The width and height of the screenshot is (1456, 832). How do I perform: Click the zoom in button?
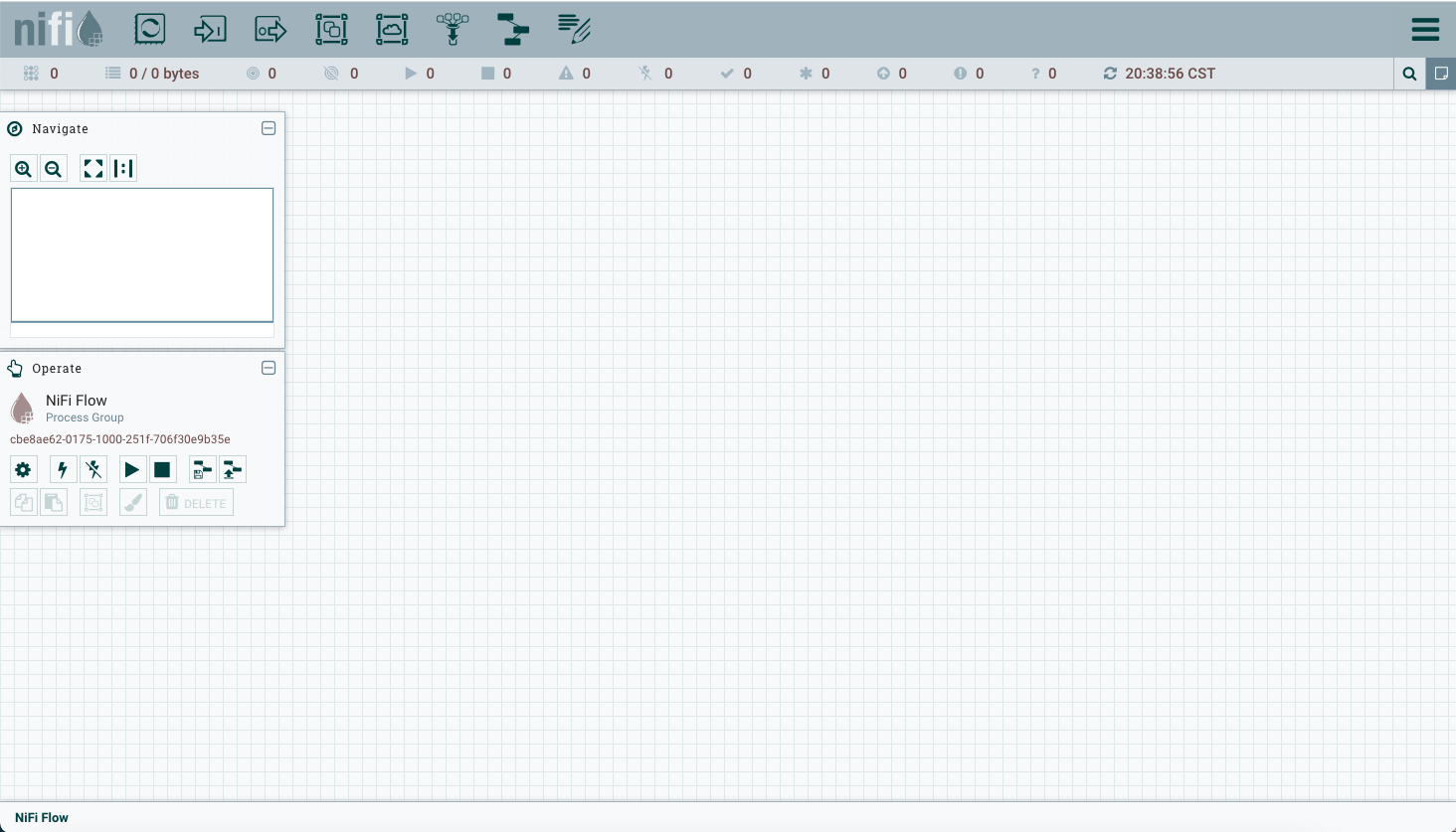point(24,169)
